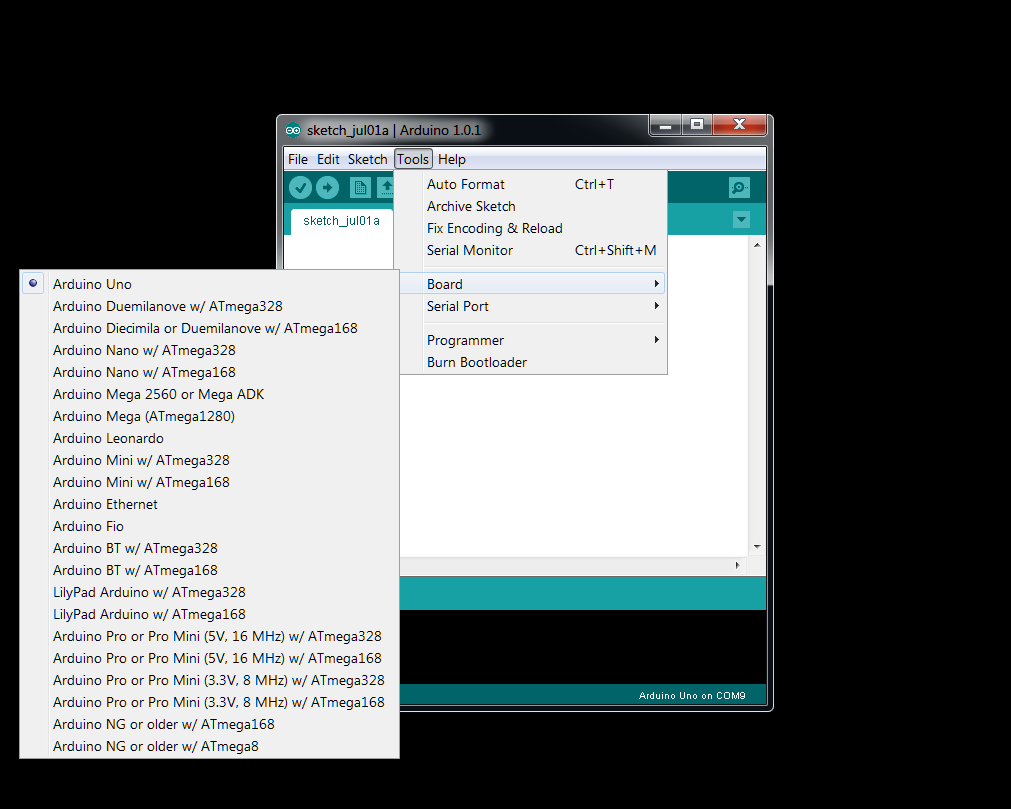Choose Pro Mini (5V, 16 MHz) w/ ATmega168
The width and height of the screenshot is (1011, 809).
click(x=210, y=658)
